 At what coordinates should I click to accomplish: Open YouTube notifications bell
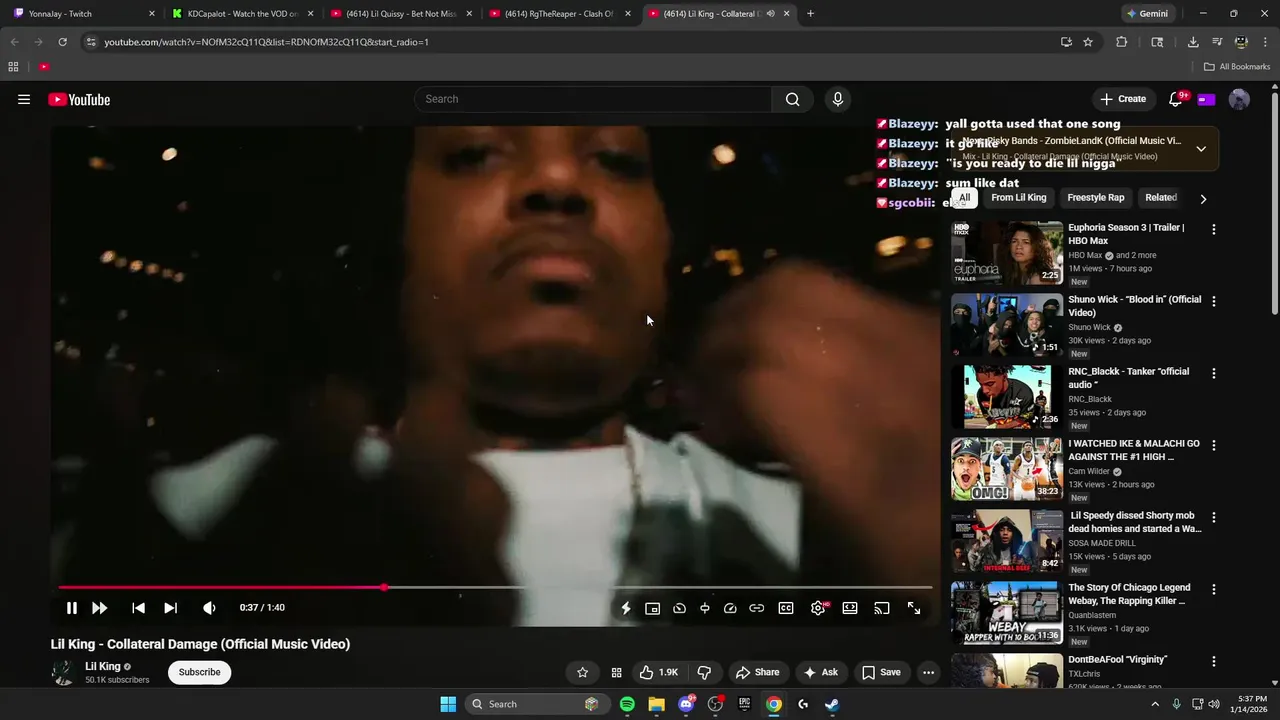point(1177,99)
